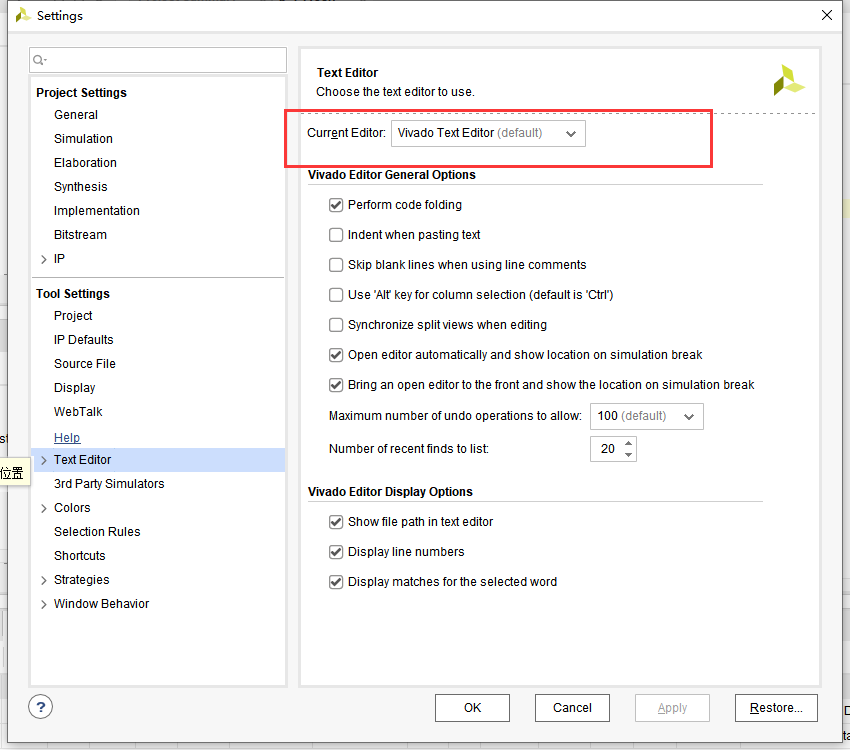Open the Current Editor dropdown

[x=488, y=133]
